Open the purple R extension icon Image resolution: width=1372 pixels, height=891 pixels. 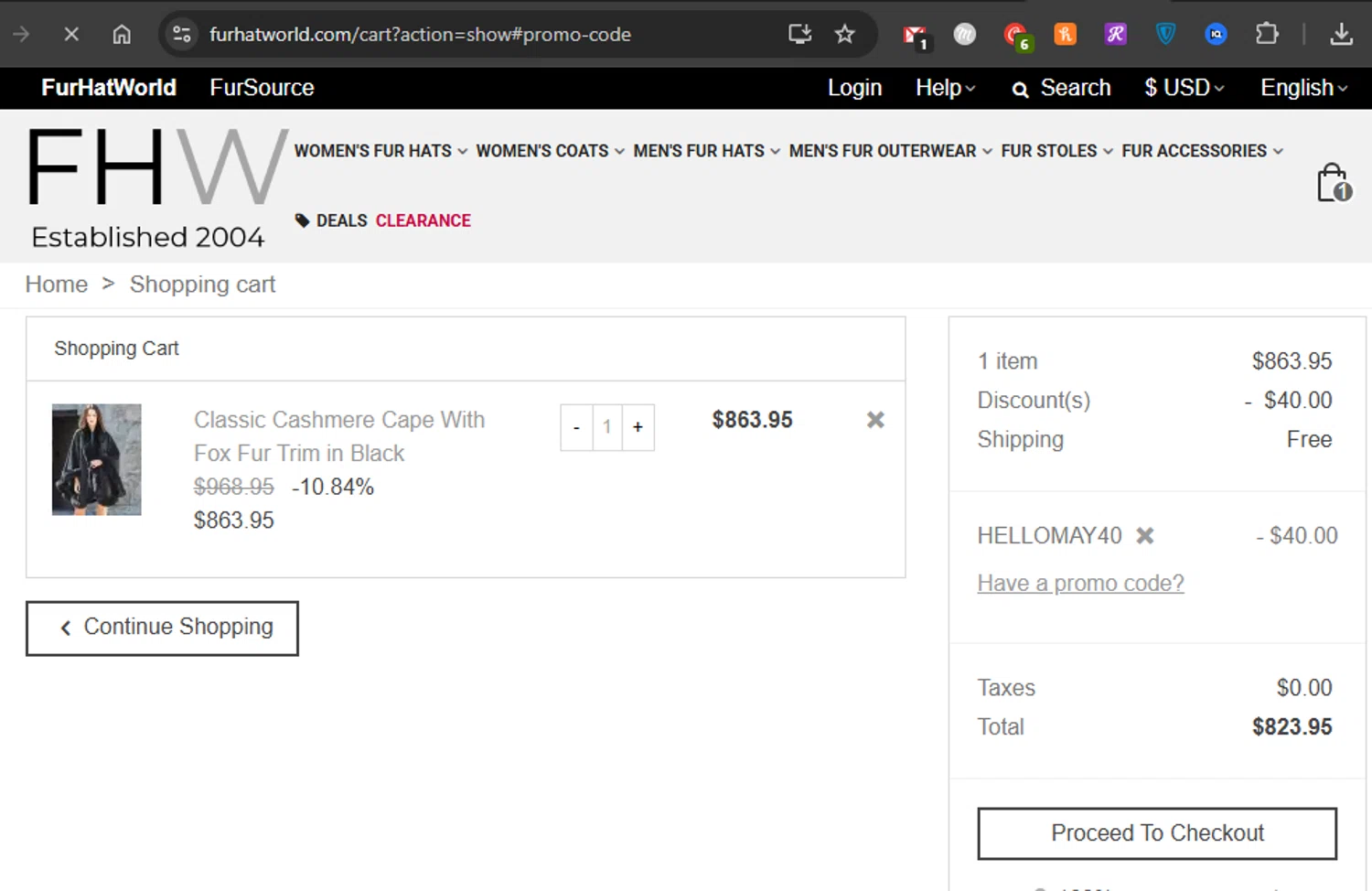[1115, 35]
